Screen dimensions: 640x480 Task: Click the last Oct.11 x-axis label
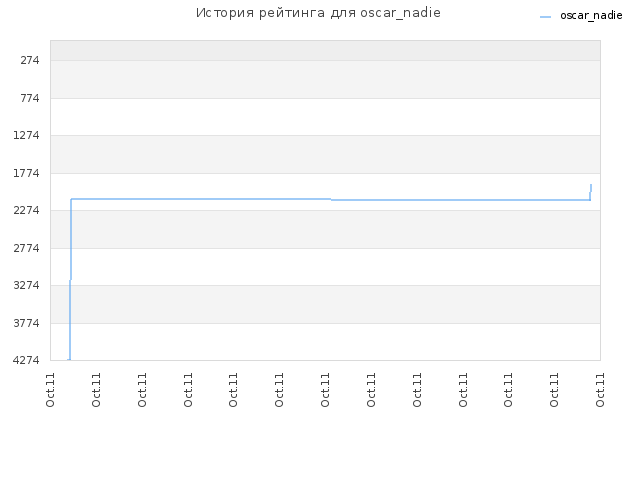(x=600, y=390)
